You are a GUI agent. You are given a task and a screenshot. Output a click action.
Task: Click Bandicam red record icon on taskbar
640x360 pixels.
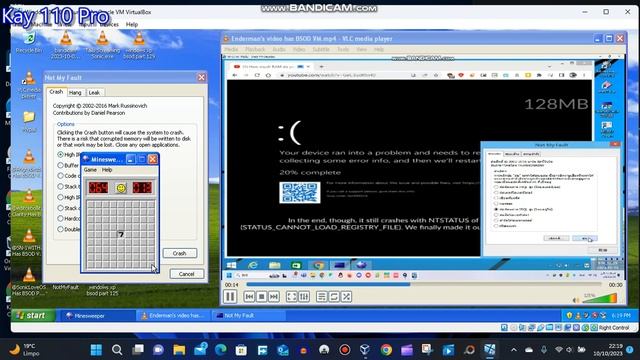345,350
